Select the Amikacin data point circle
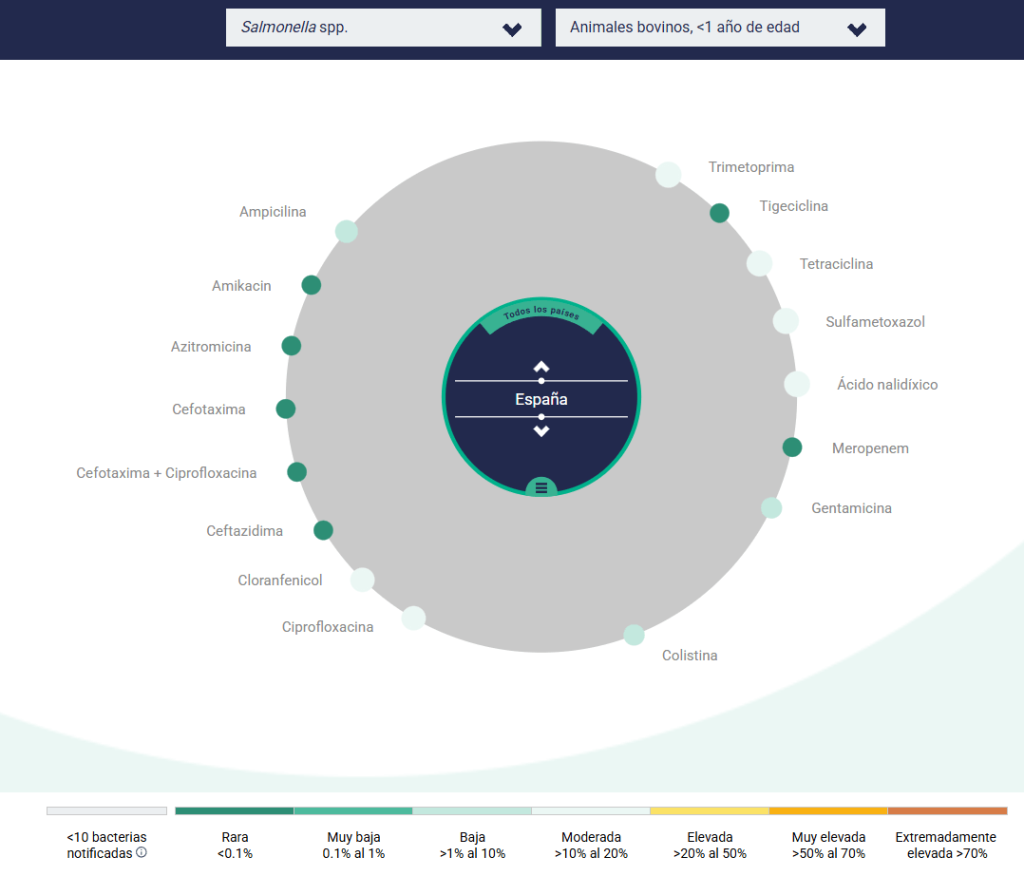This screenshot has height=876, width=1024. (311, 285)
